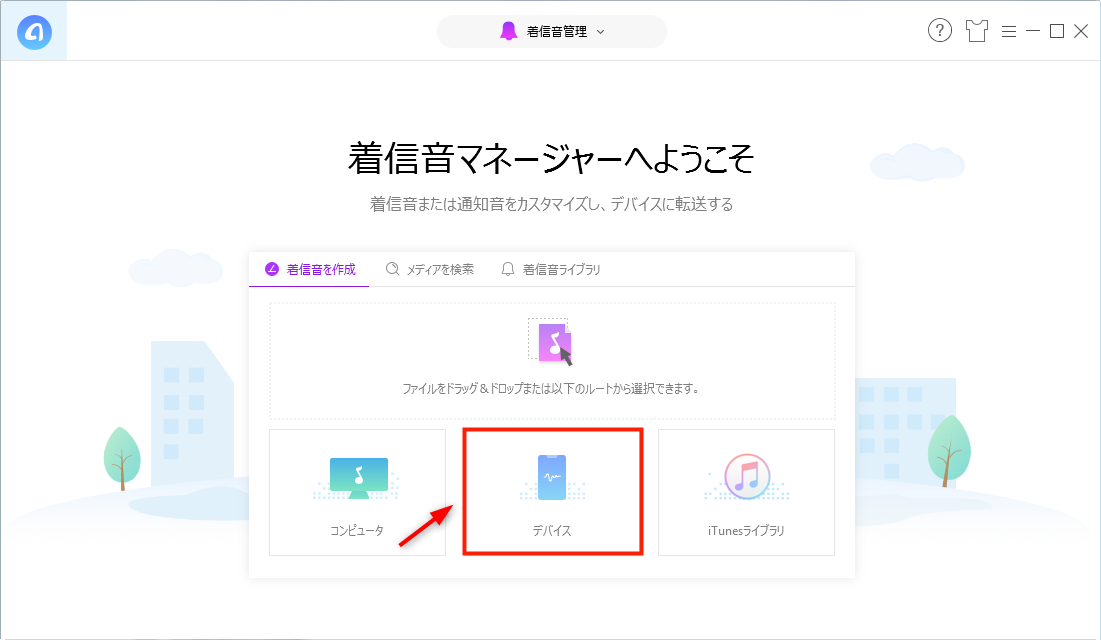Open the 着信音ライブラリ tab
Viewport: 1101px width, 640px height.
click(550, 269)
